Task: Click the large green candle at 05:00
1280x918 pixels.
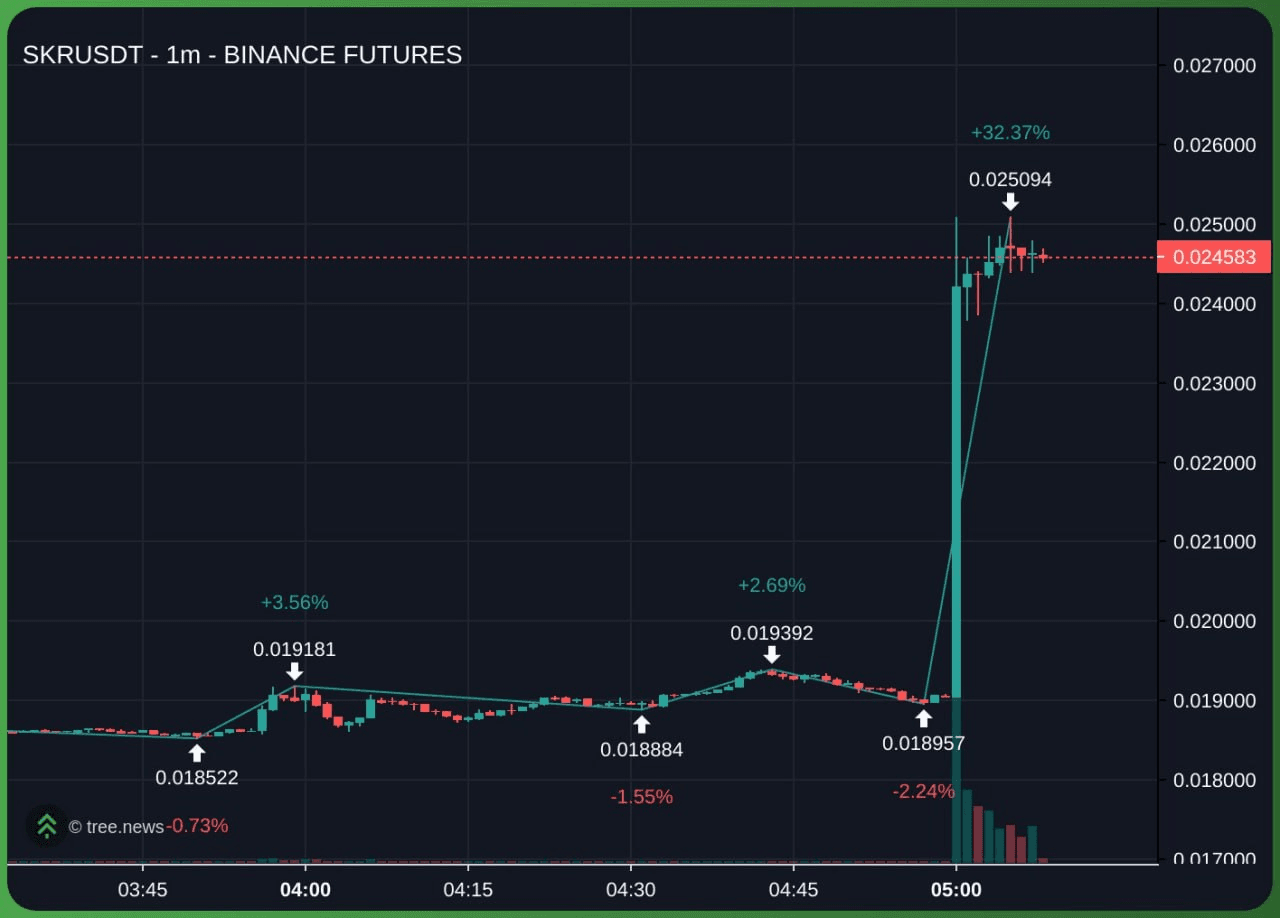Action: 956,490
